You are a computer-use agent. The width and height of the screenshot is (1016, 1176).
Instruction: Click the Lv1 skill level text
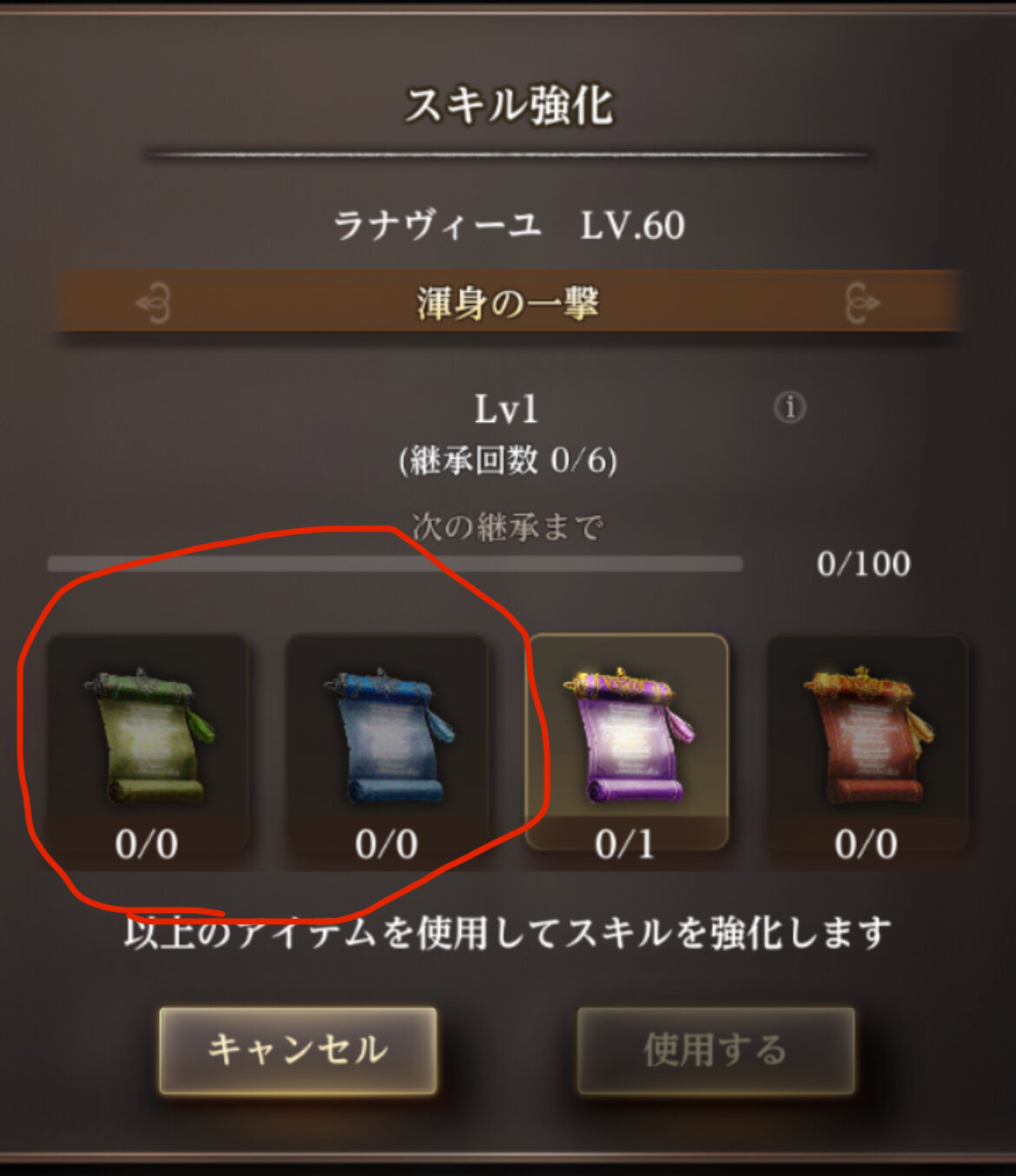(x=506, y=409)
